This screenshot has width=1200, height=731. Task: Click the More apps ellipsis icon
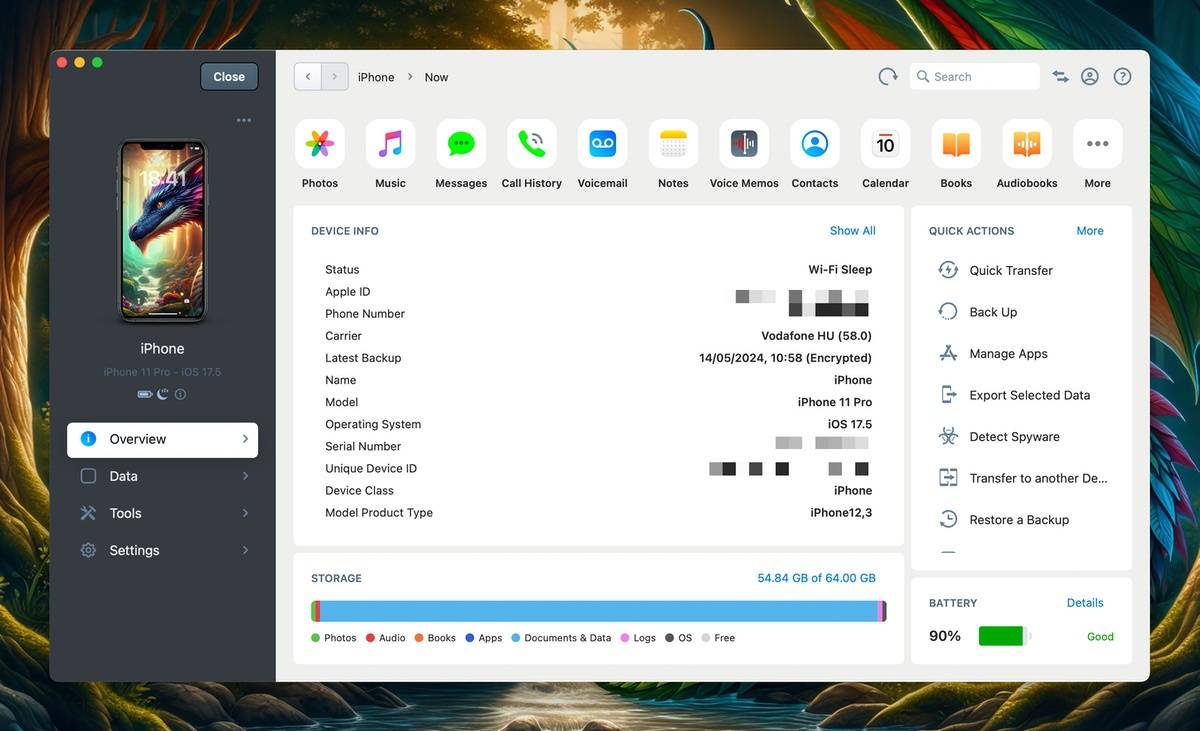[x=1098, y=144]
